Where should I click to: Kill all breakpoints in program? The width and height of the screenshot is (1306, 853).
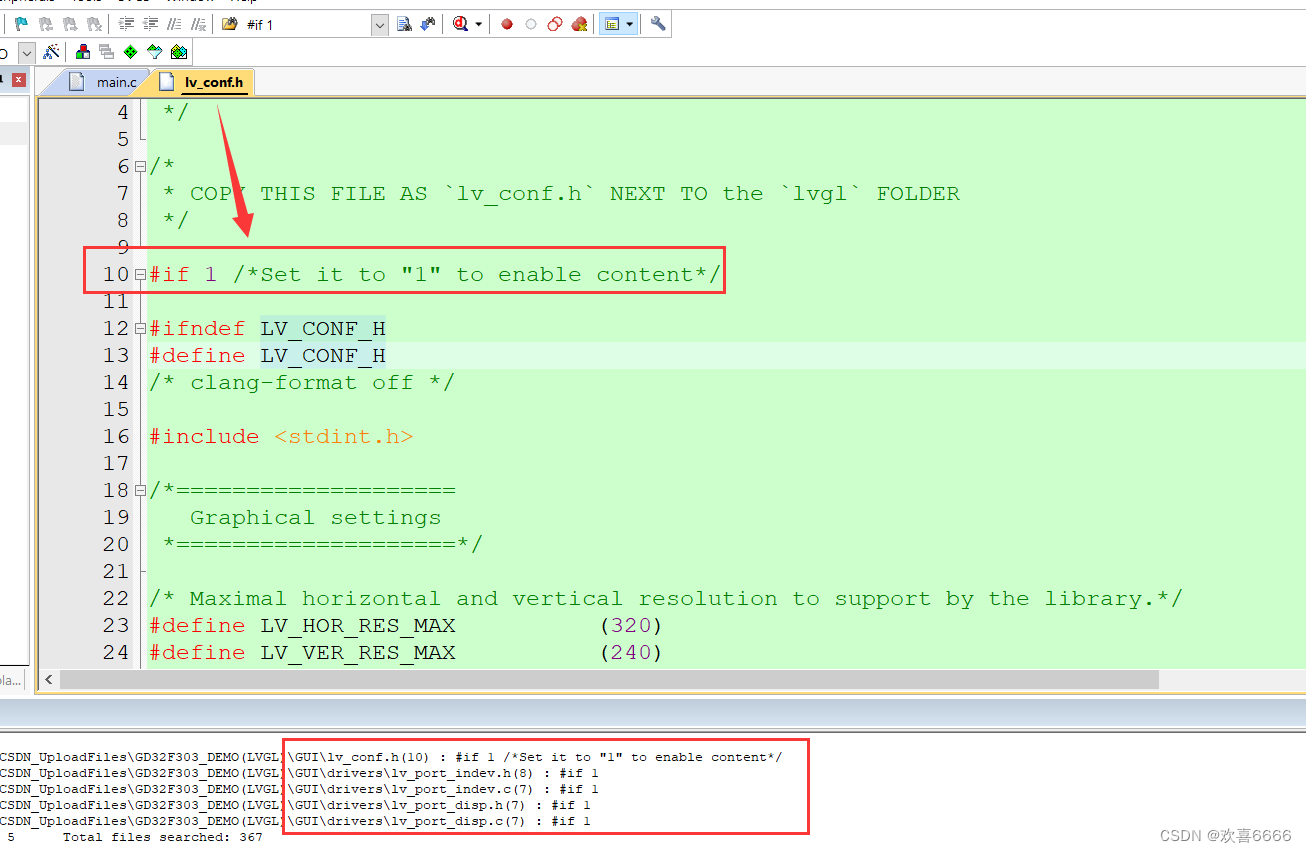coord(581,23)
